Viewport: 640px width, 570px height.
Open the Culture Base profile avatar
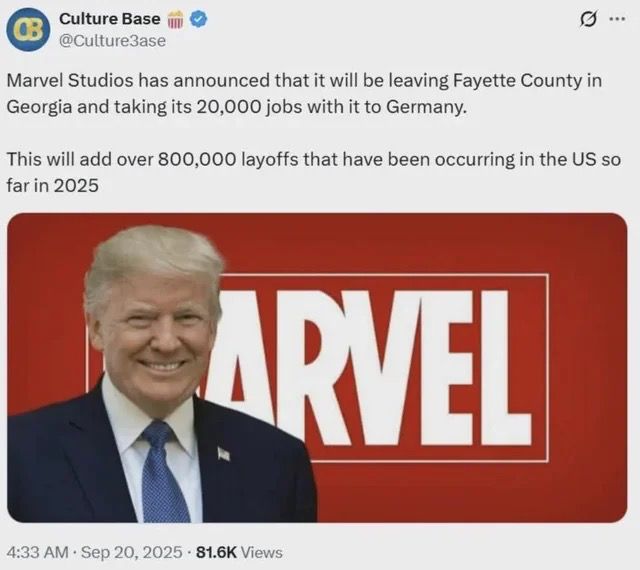[x=28, y=29]
